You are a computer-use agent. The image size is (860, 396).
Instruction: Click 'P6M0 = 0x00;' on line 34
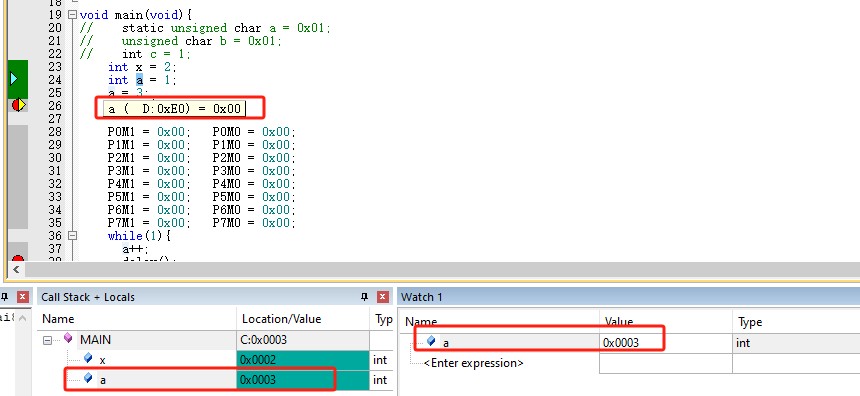tap(254, 210)
